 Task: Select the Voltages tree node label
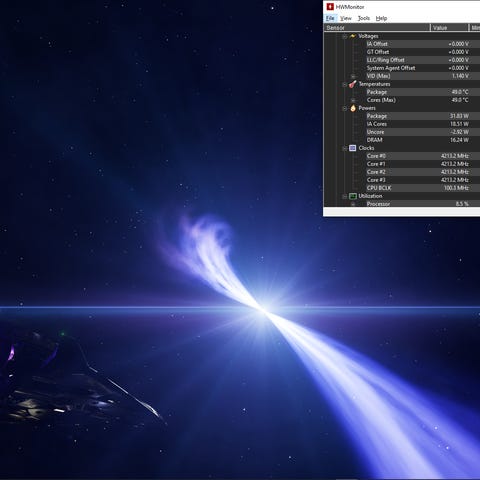click(x=368, y=36)
